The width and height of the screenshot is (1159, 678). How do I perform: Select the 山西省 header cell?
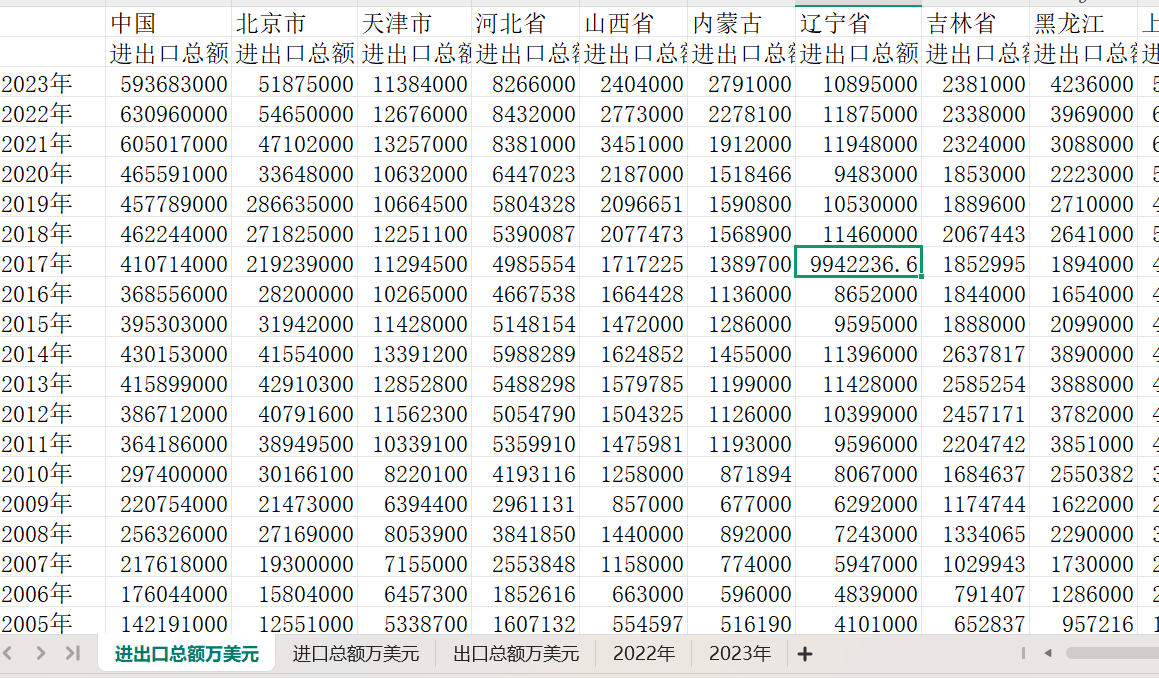[633, 23]
